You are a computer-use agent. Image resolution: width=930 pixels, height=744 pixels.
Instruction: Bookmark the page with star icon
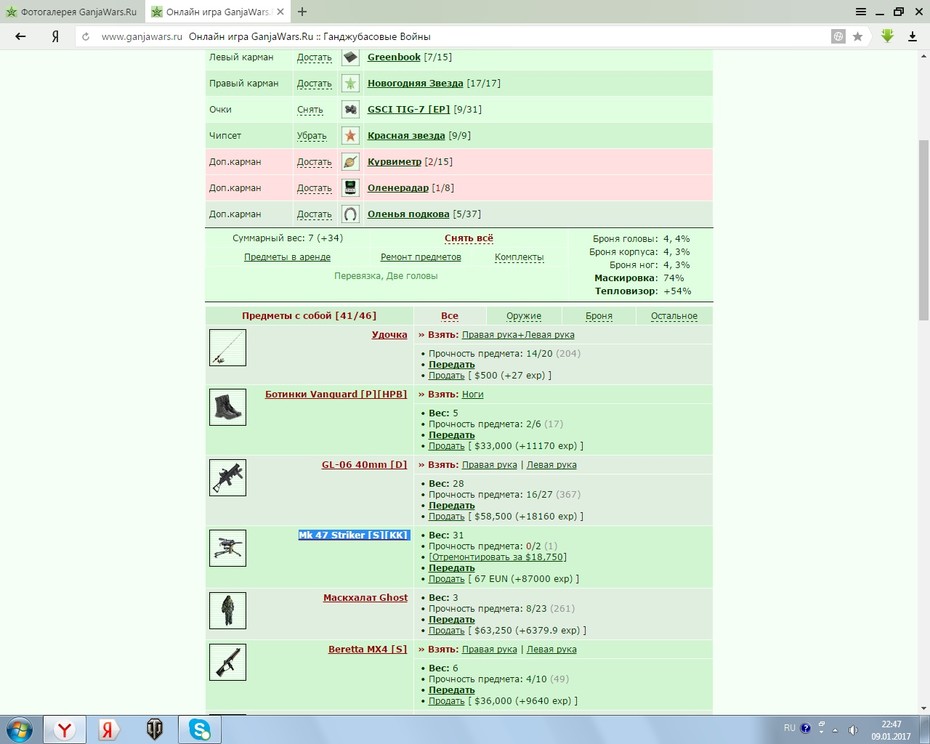(858, 37)
